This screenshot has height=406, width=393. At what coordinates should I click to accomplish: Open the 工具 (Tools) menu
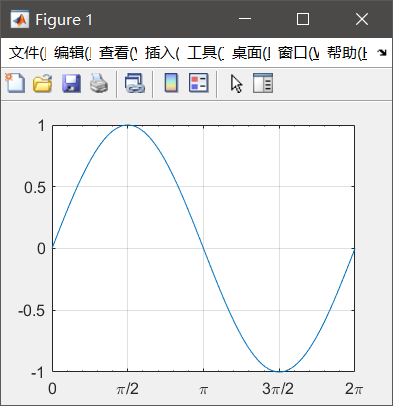(x=205, y=53)
